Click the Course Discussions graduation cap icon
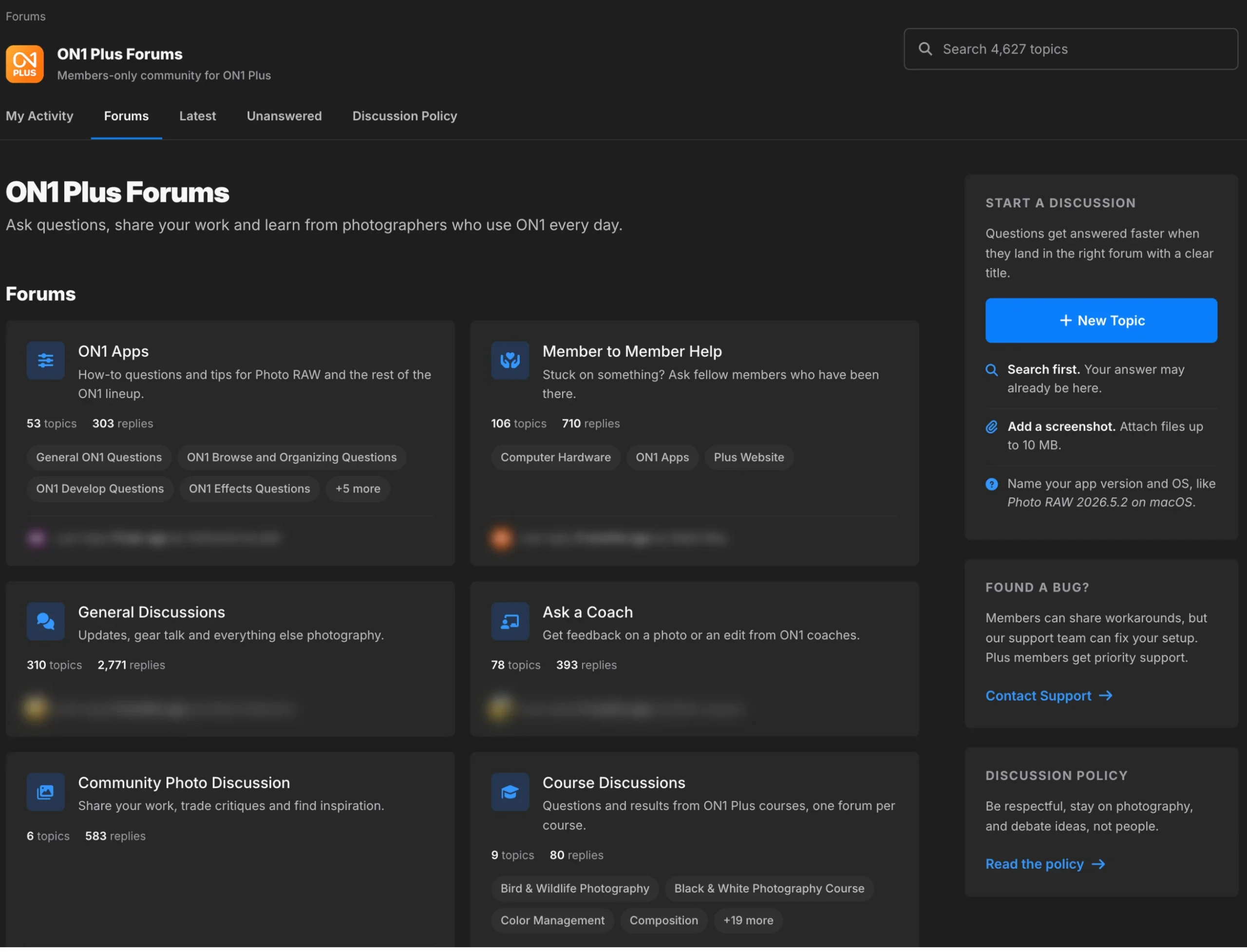1247x952 pixels. pyautogui.click(x=510, y=792)
